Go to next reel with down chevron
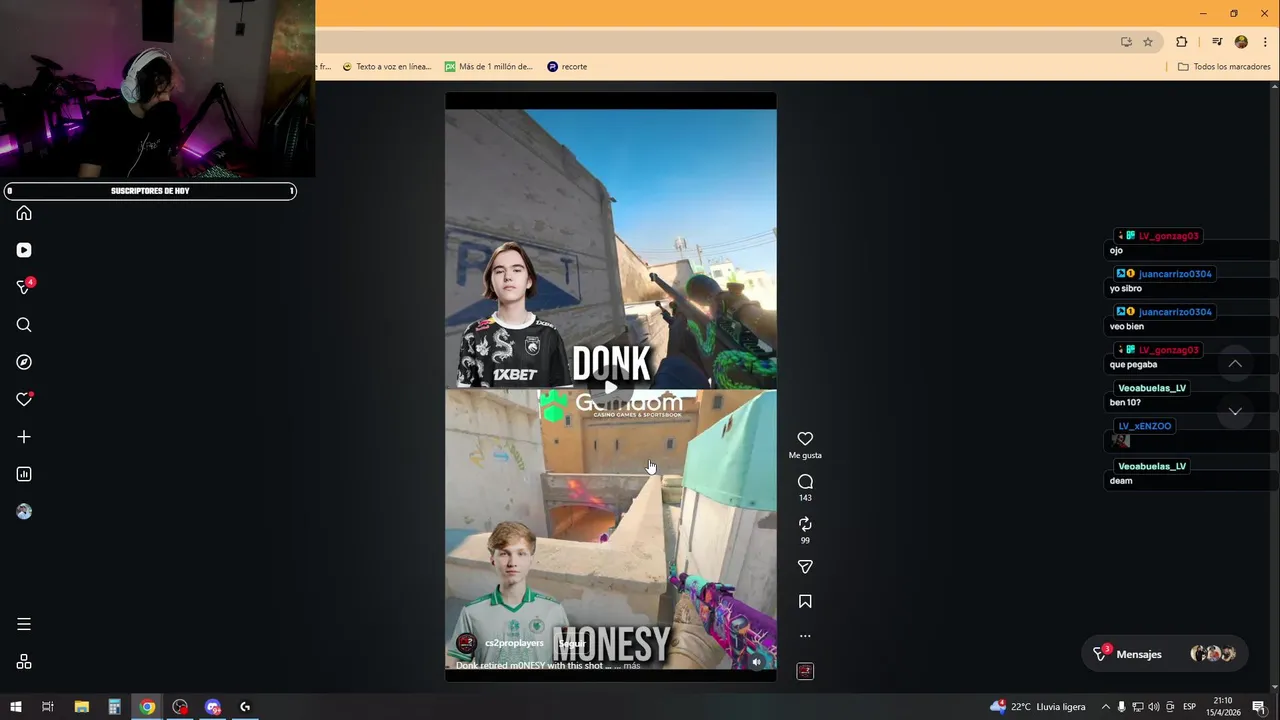The height and width of the screenshot is (720, 1280). coord(1235,411)
